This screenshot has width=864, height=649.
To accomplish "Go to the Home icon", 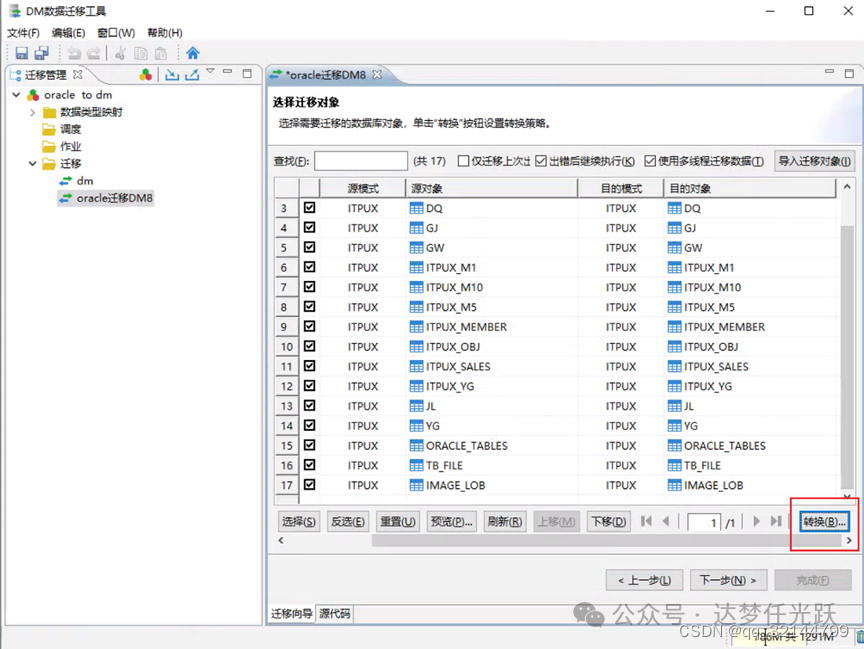I will pyautogui.click(x=192, y=53).
